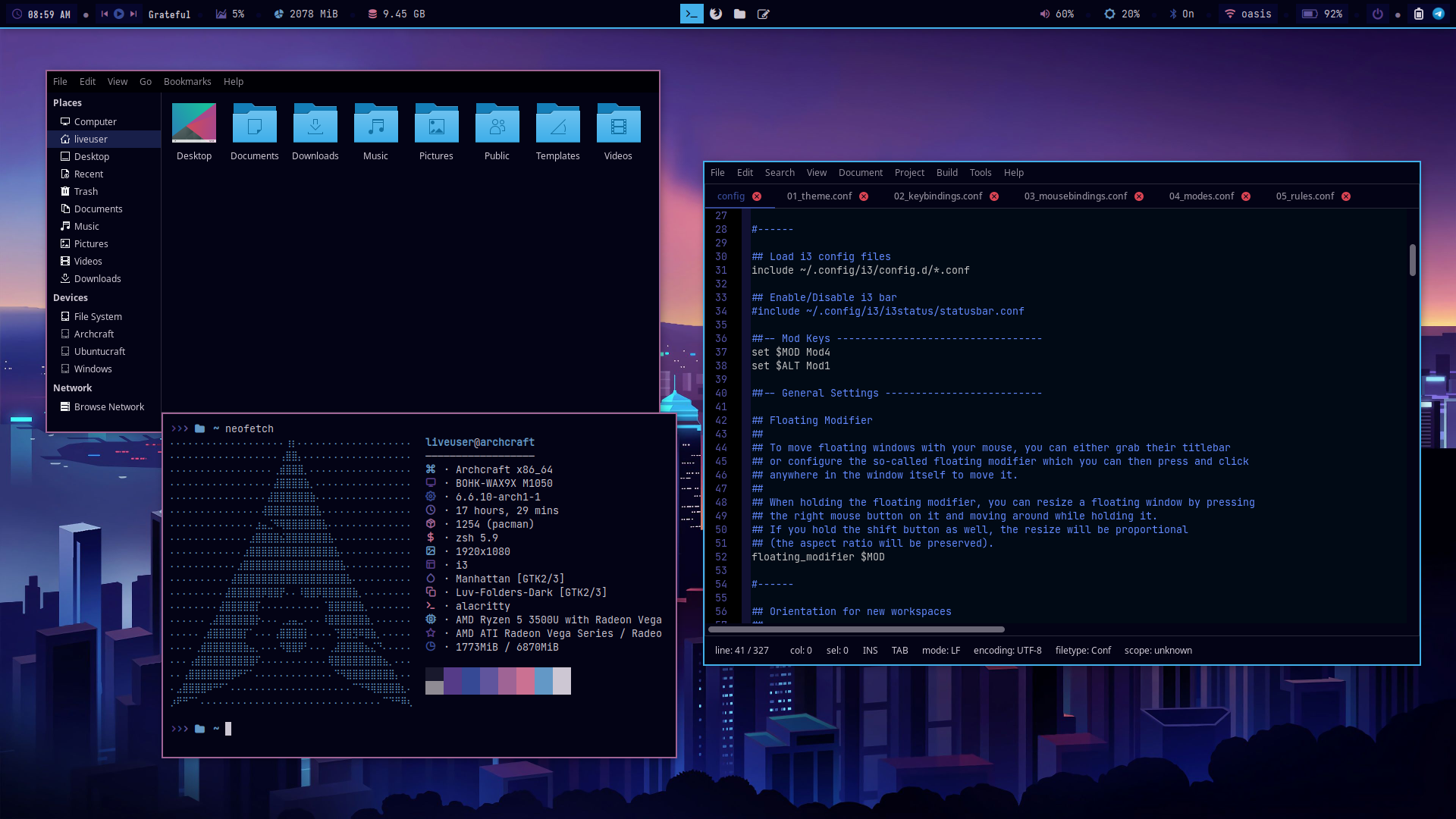Open the file manager launcher in the top bar
The width and height of the screenshot is (1456, 819).
[x=739, y=14]
